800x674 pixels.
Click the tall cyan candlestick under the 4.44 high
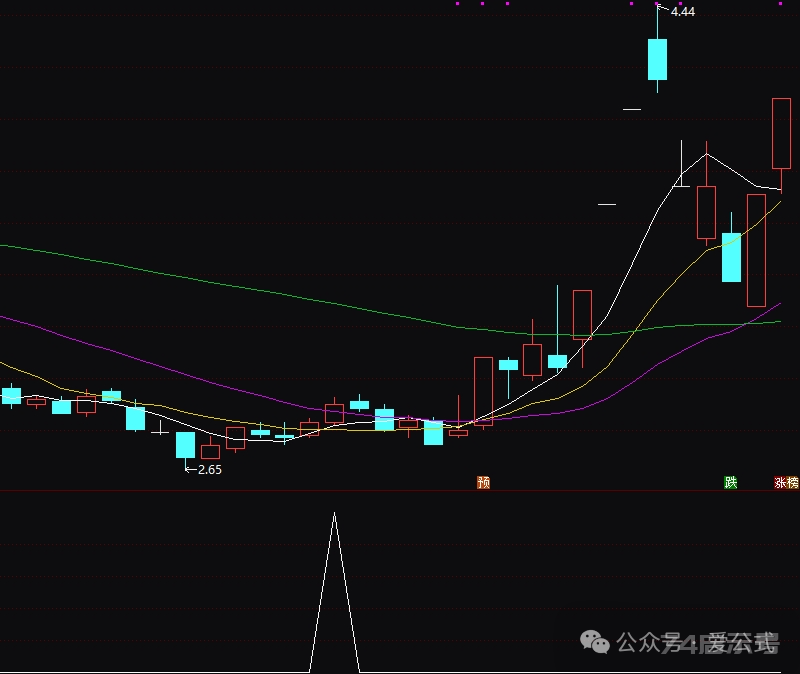click(657, 60)
